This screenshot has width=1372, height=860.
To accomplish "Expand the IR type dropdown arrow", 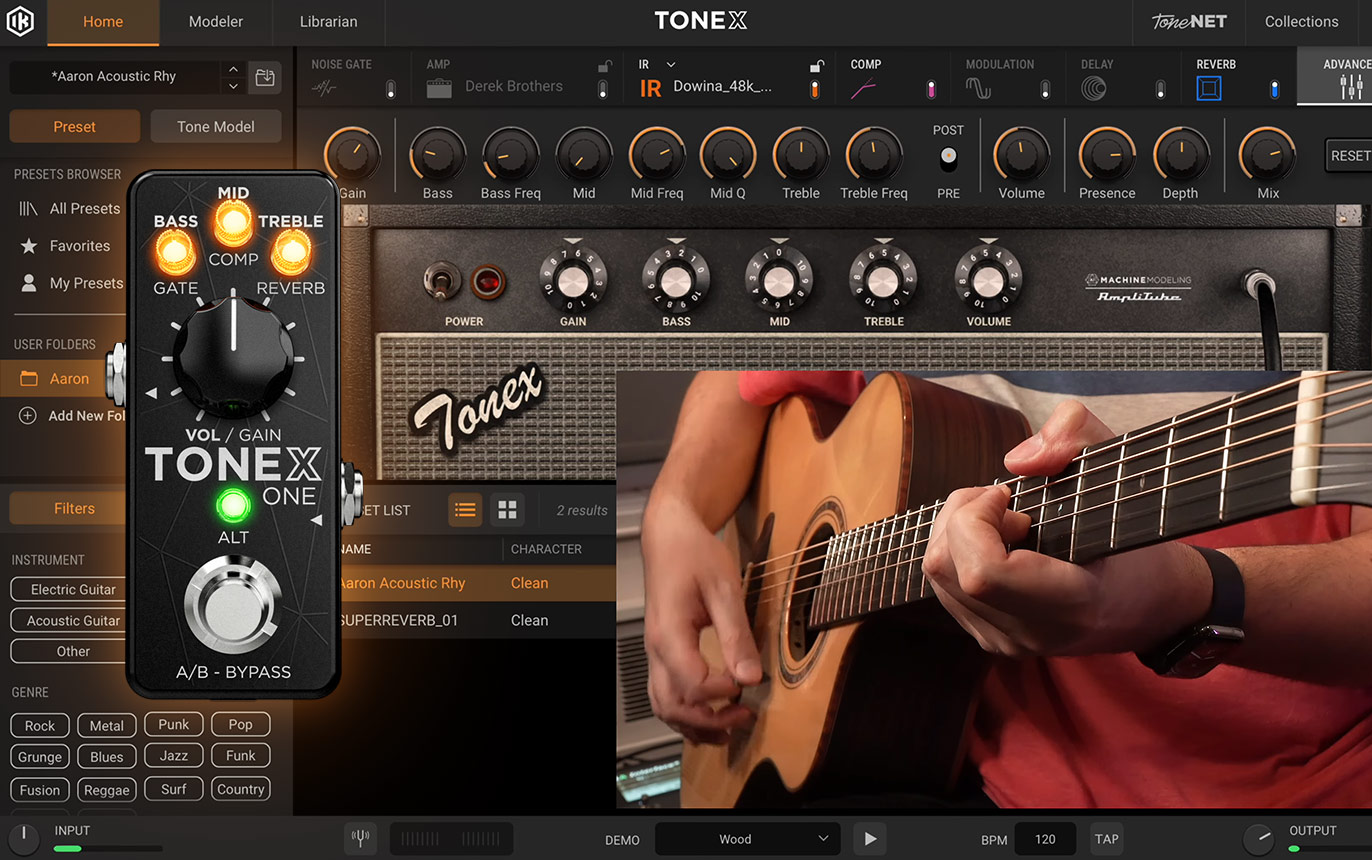I will [671, 64].
